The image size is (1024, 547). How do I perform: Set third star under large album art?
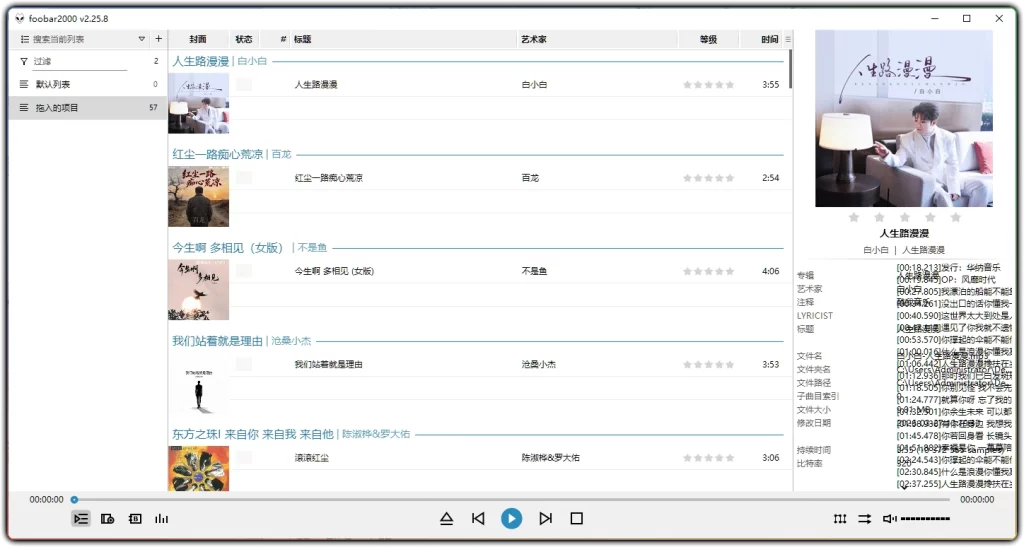click(x=904, y=217)
